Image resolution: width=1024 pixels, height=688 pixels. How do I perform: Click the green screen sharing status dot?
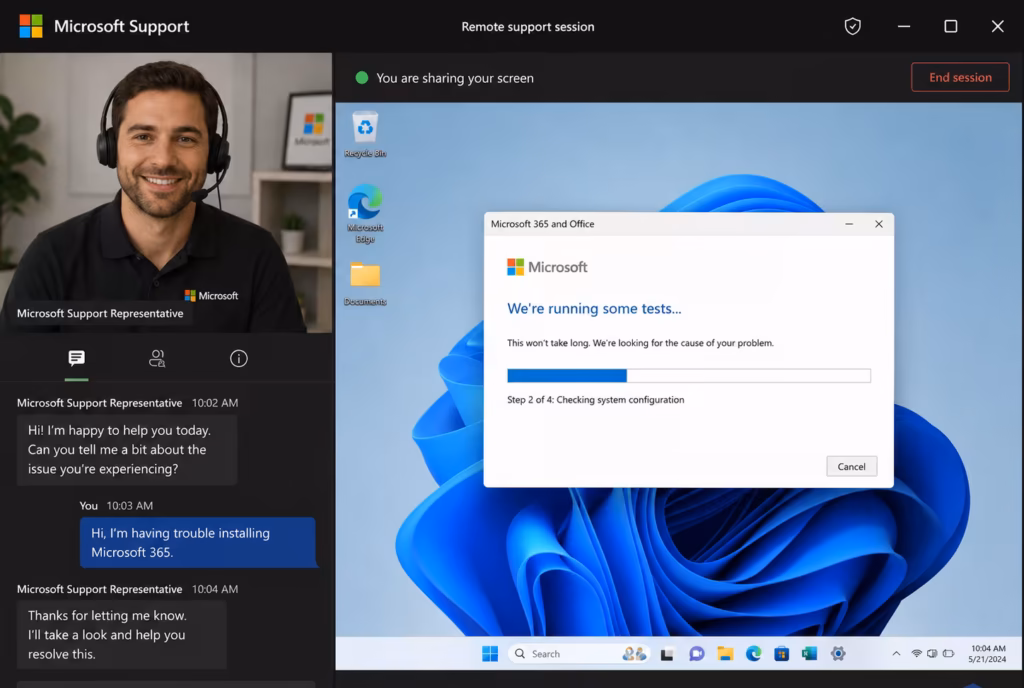[362, 78]
